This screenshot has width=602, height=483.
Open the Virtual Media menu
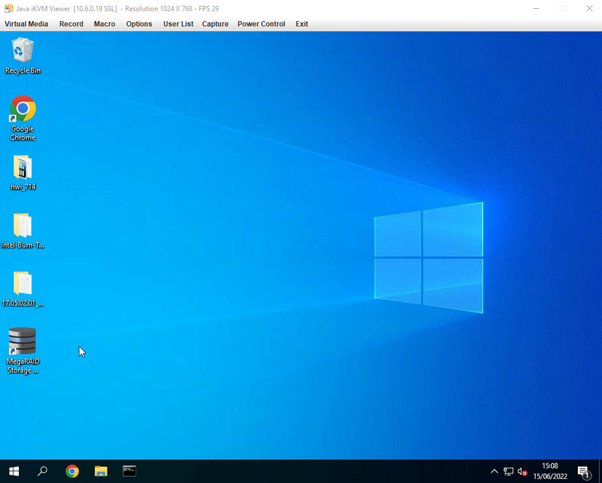[26, 24]
